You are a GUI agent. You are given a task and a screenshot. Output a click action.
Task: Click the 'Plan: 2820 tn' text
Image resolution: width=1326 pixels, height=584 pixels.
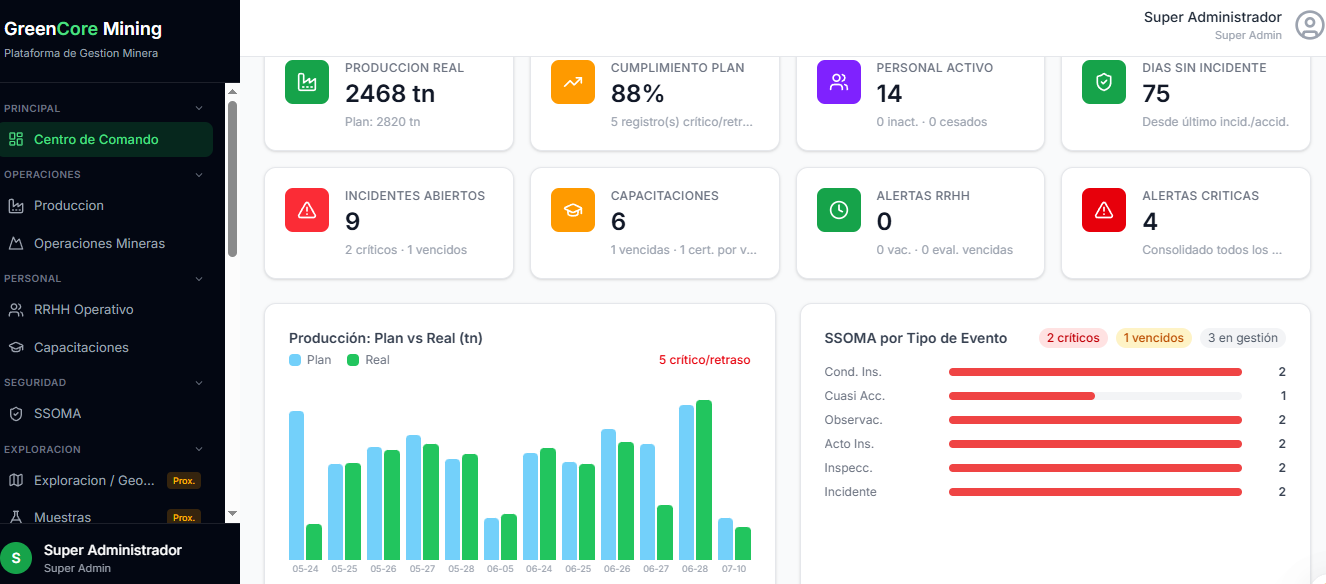coord(383,122)
